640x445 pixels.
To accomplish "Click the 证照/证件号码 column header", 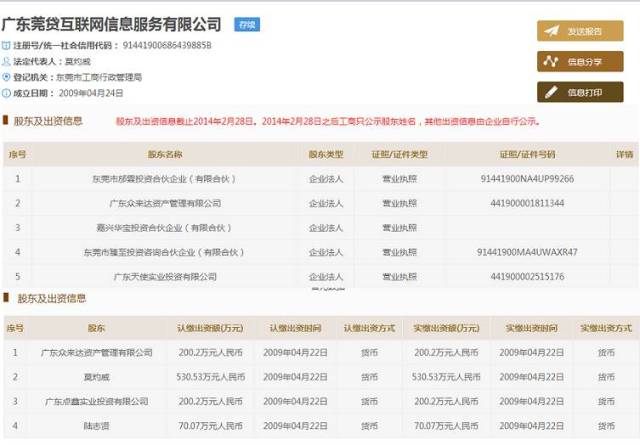I will pos(527,154).
